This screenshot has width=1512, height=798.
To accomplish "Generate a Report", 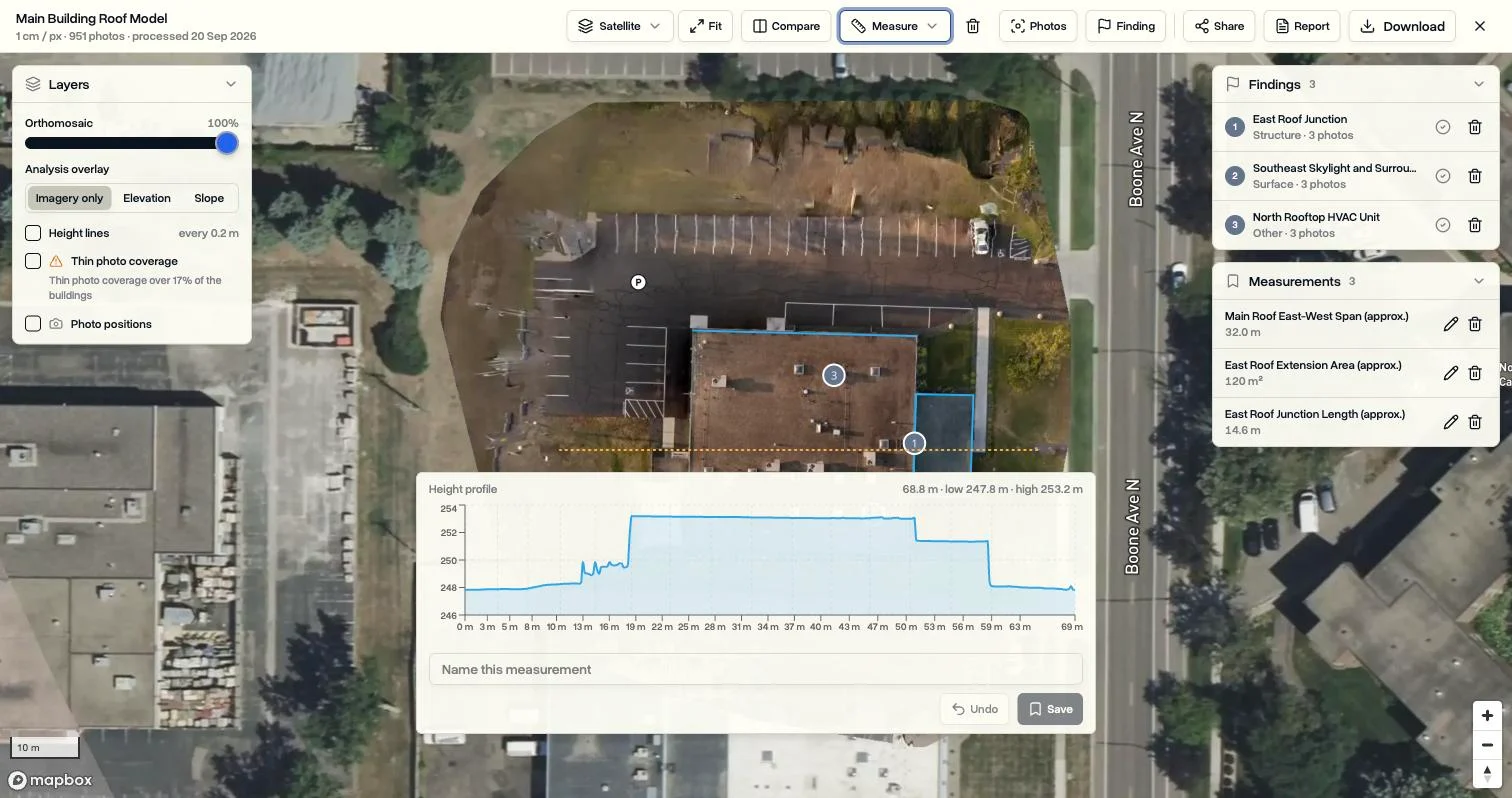I will click(1301, 26).
